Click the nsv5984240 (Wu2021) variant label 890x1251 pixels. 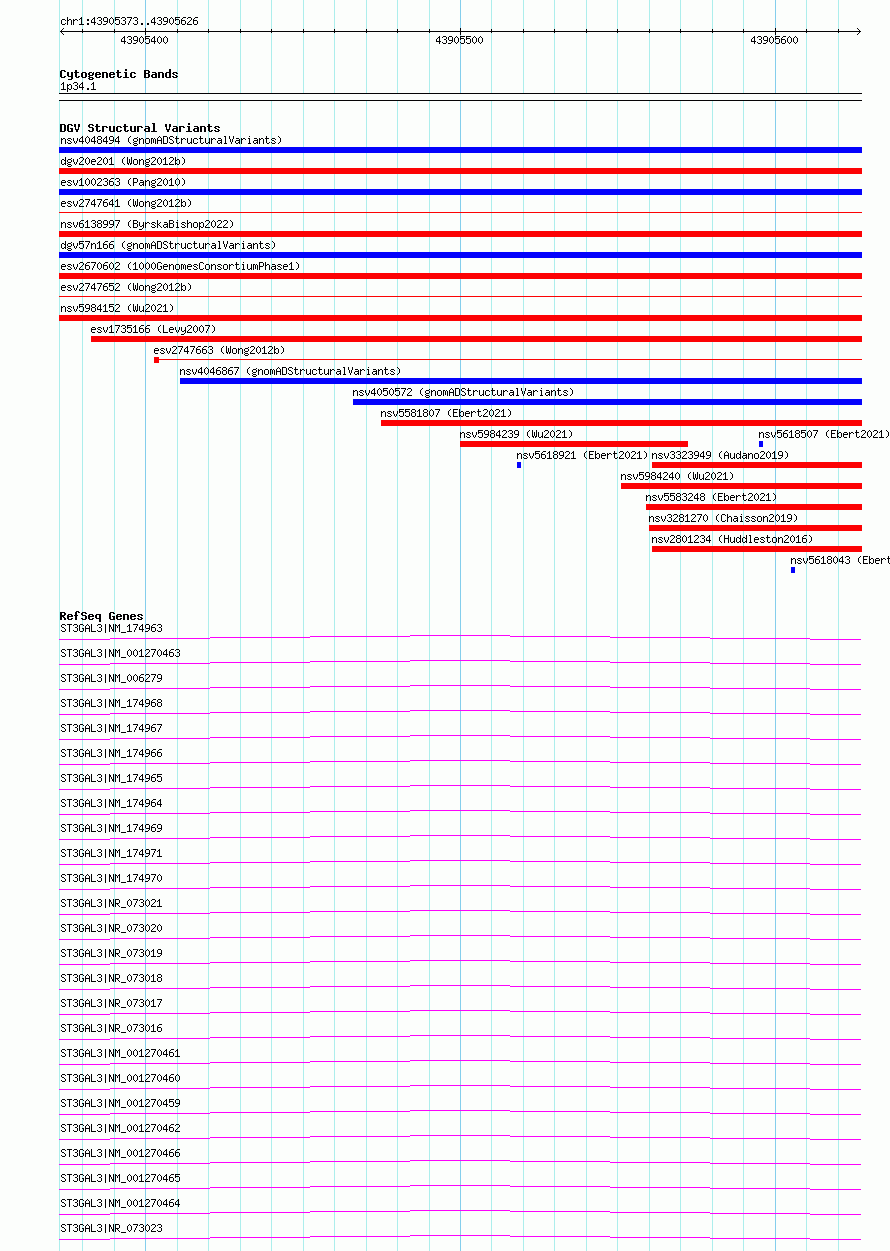tap(677, 476)
